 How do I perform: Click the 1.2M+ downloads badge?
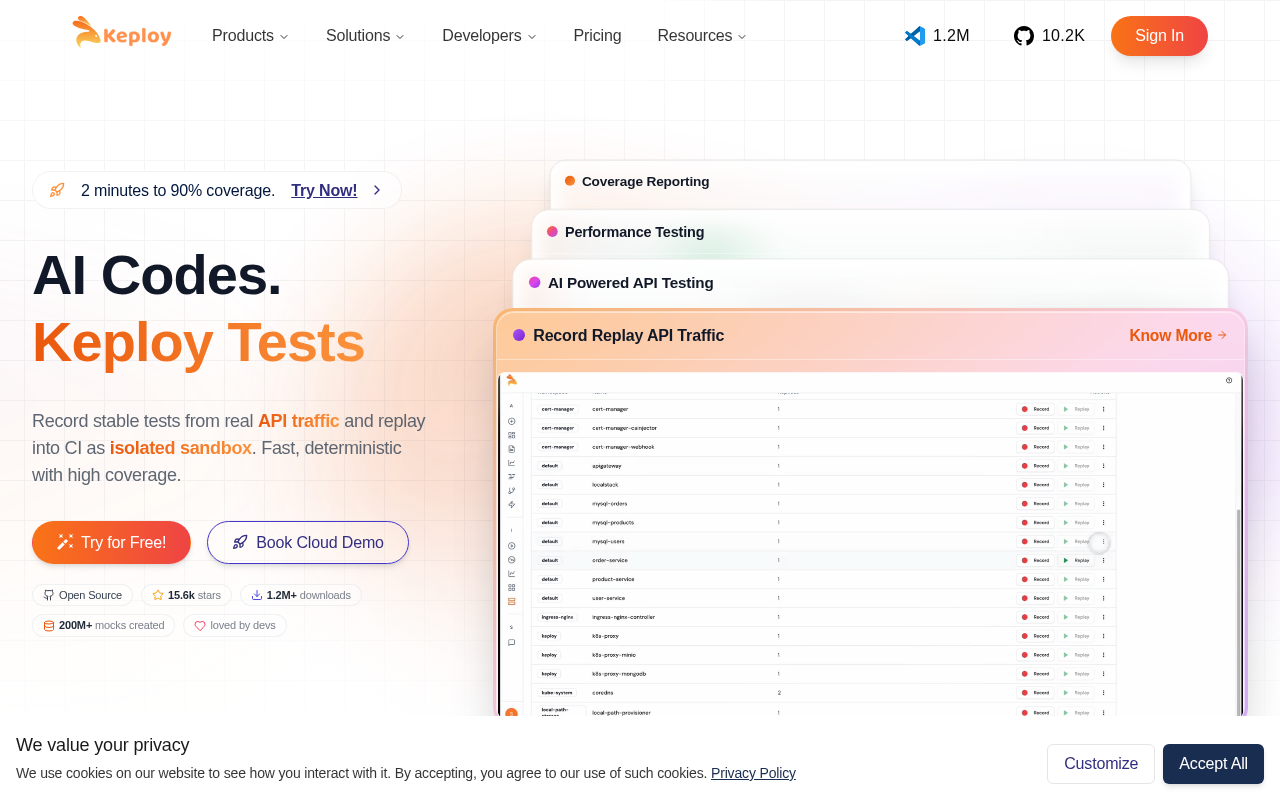pos(300,595)
